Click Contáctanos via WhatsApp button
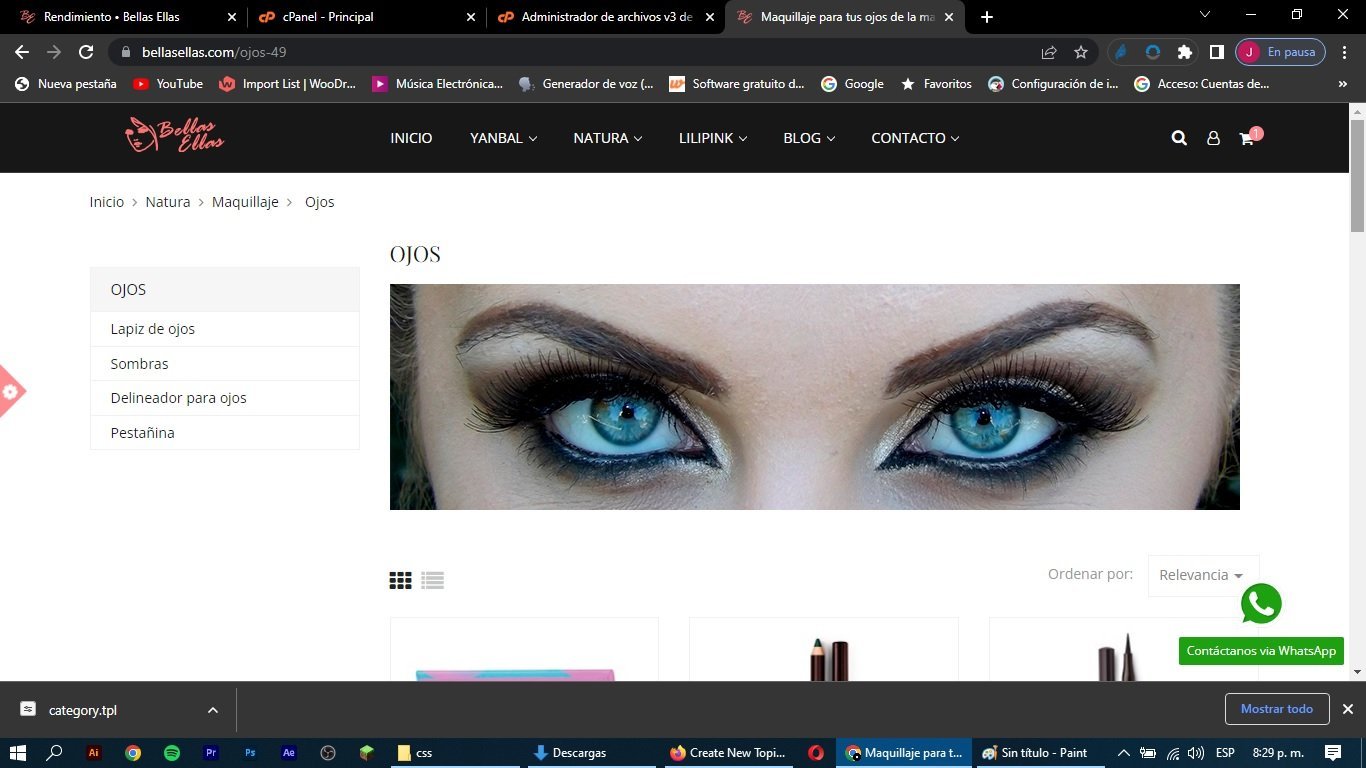Image resolution: width=1366 pixels, height=768 pixels. [1261, 651]
